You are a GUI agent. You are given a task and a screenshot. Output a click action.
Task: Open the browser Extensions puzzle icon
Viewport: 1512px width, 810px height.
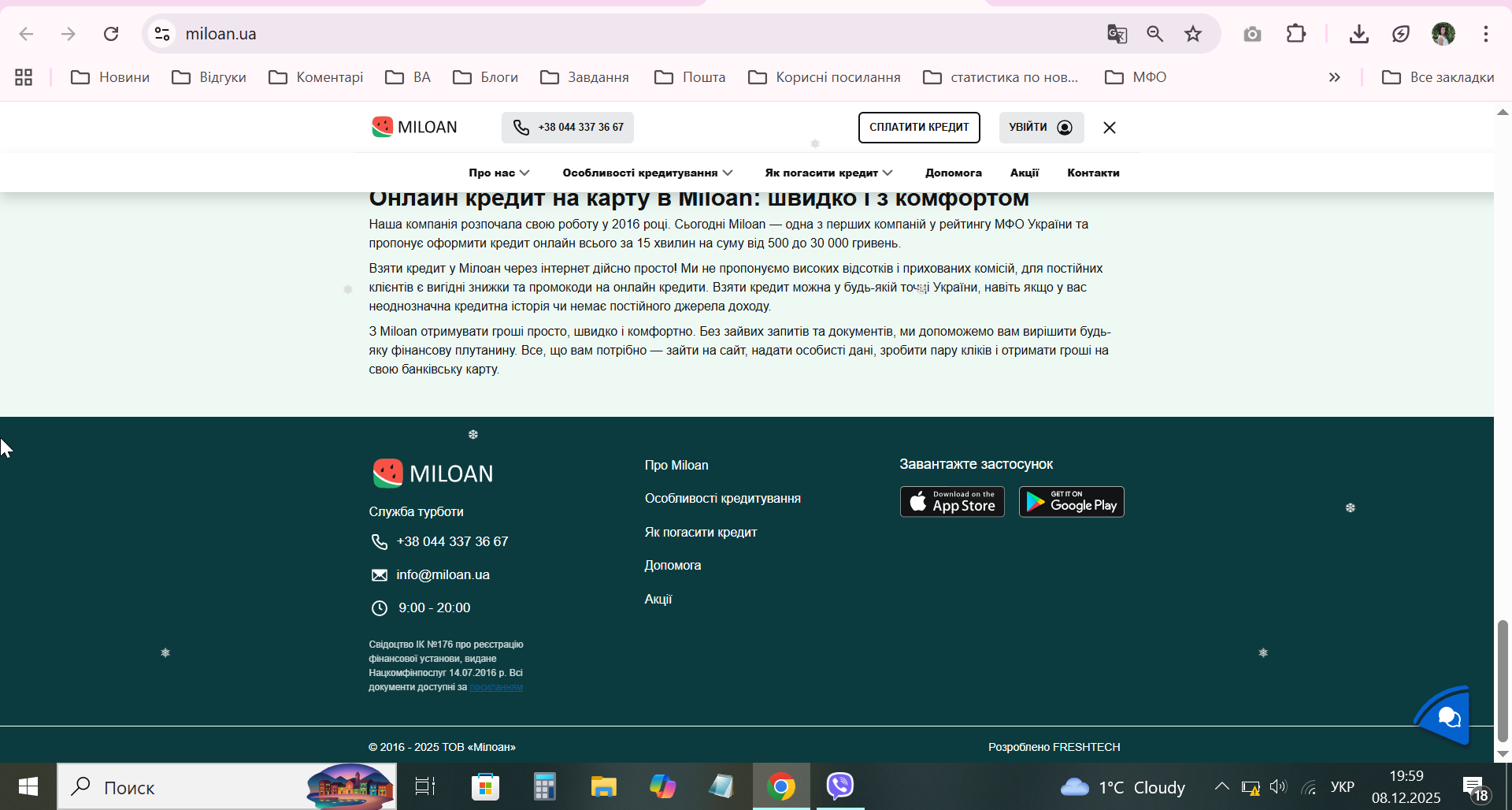[1295, 34]
